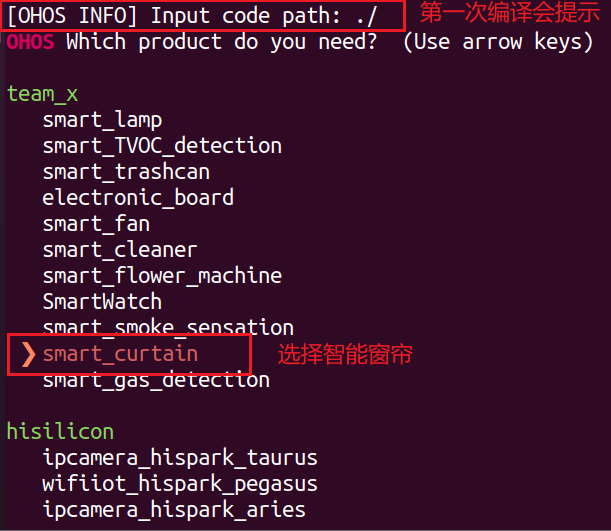Pick ipcamera_hispark_aries from list
611x531 pixels.
click(x=174, y=510)
